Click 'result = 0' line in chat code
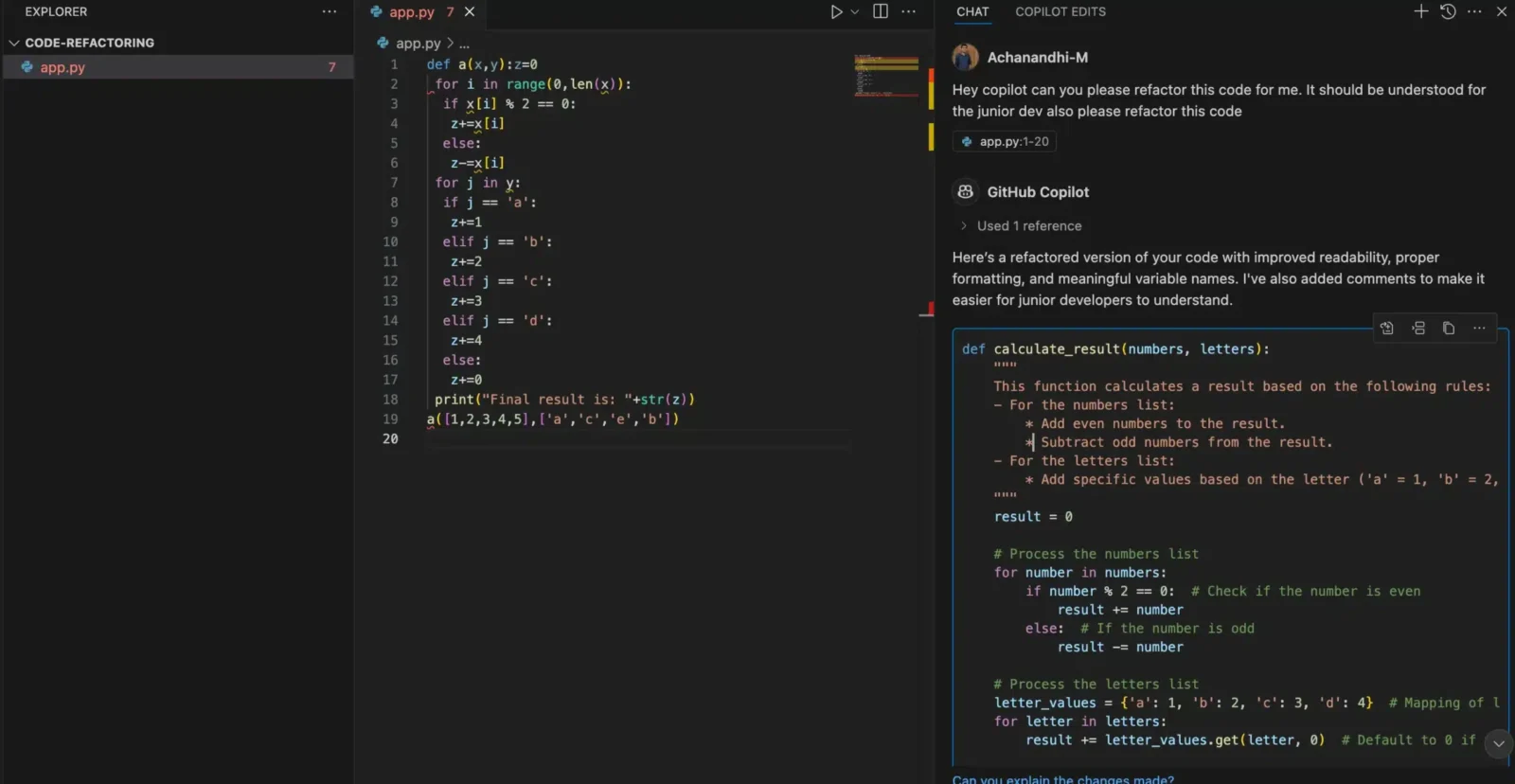 [1033, 516]
